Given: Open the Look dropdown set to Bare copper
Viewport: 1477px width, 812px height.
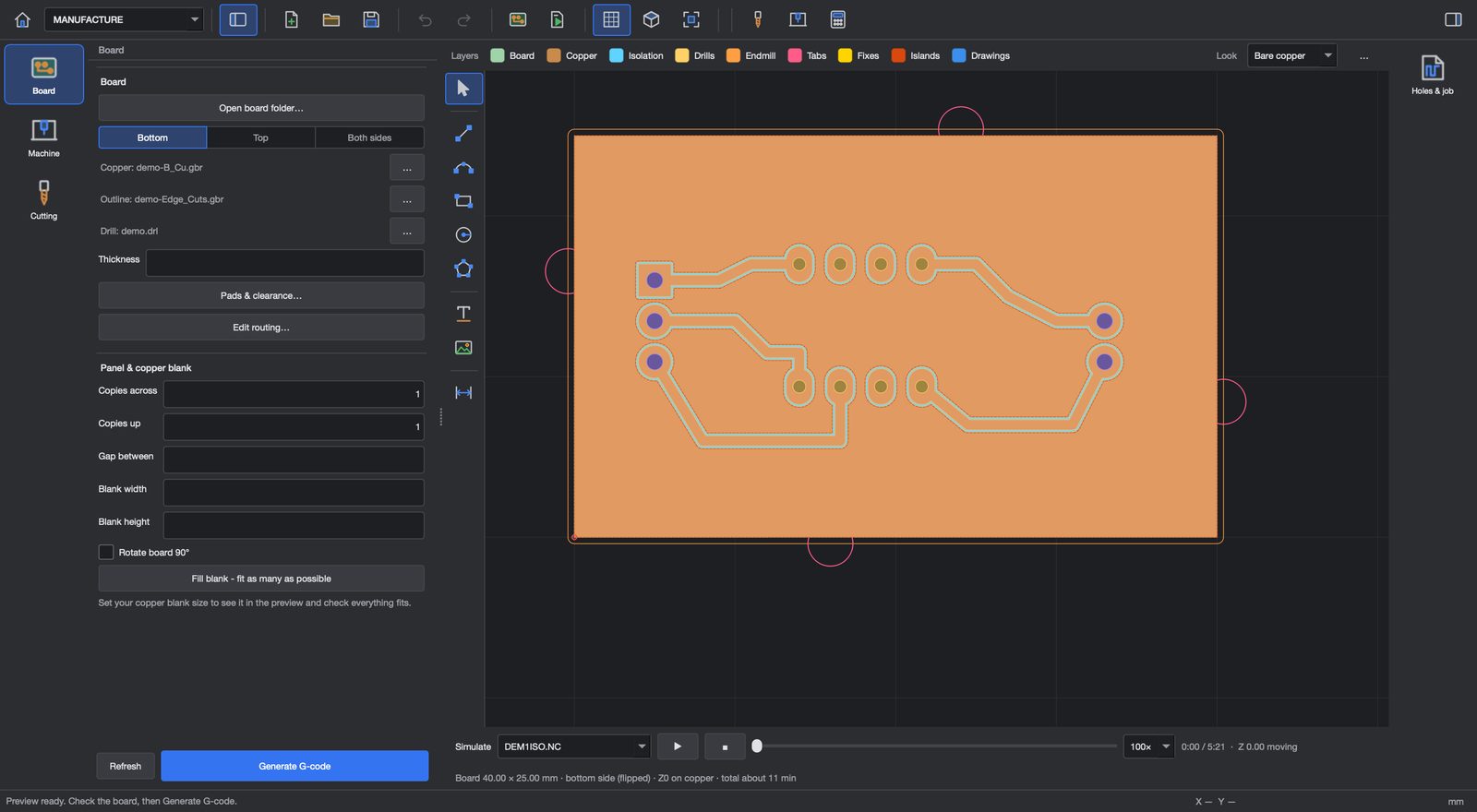Looking at the screenshot, I should (x=1291, y=55).
